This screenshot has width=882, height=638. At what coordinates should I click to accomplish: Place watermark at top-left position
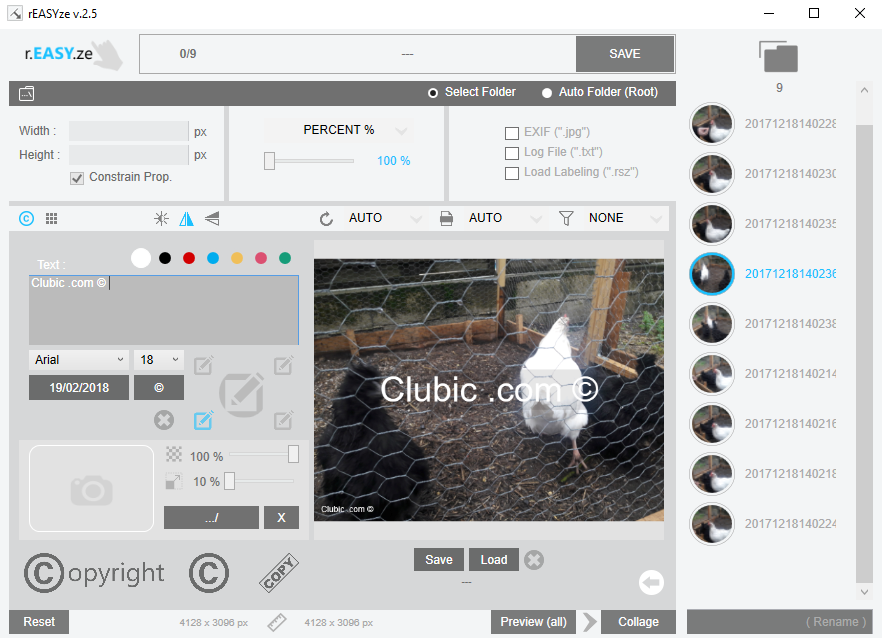(203, 365)
